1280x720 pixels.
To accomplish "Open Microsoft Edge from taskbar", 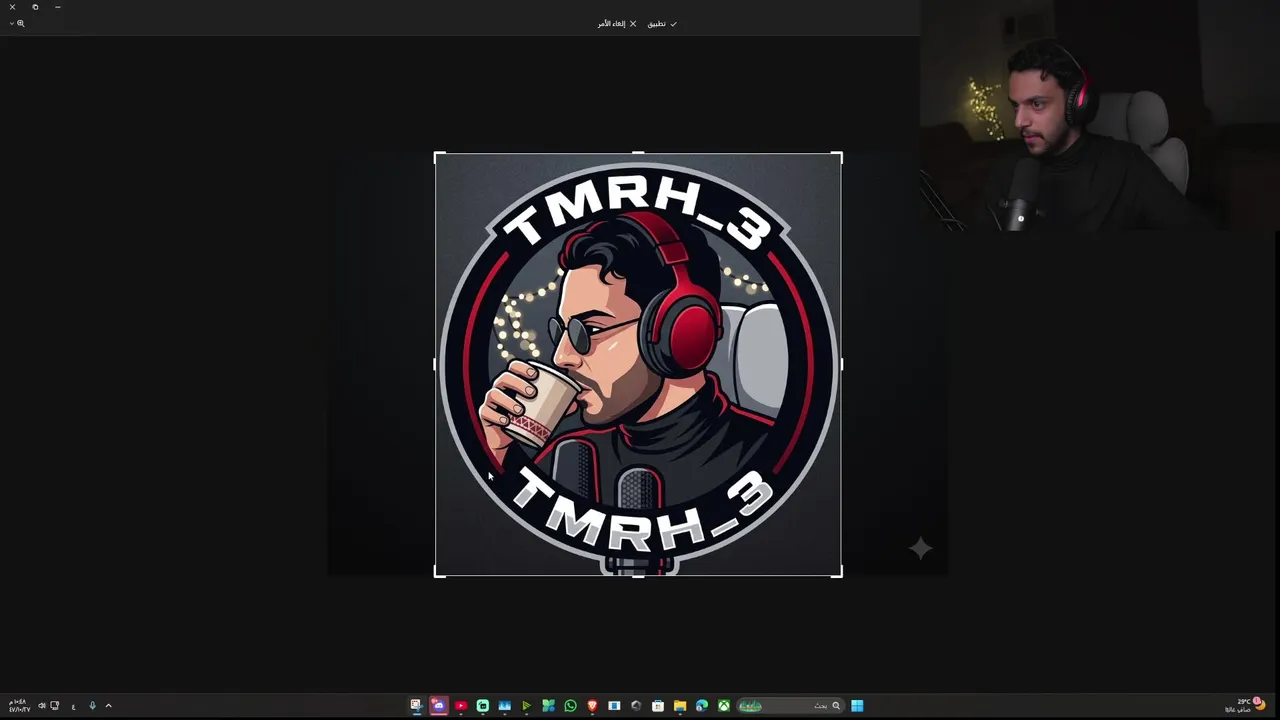I will (x=701, y=705).
